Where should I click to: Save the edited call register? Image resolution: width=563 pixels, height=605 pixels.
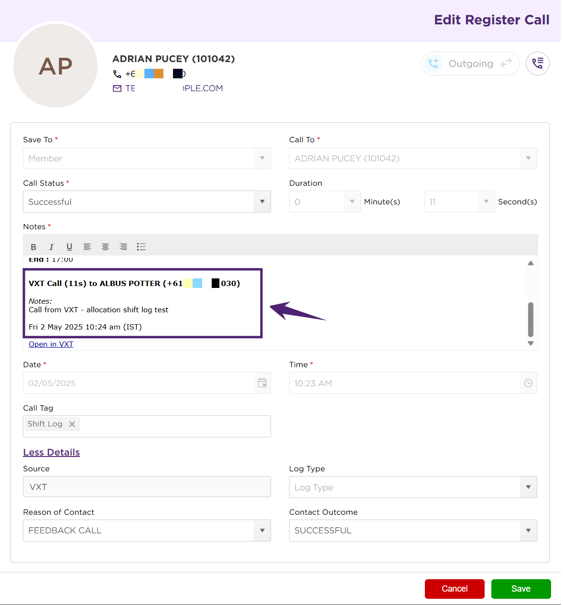(521, 589)
